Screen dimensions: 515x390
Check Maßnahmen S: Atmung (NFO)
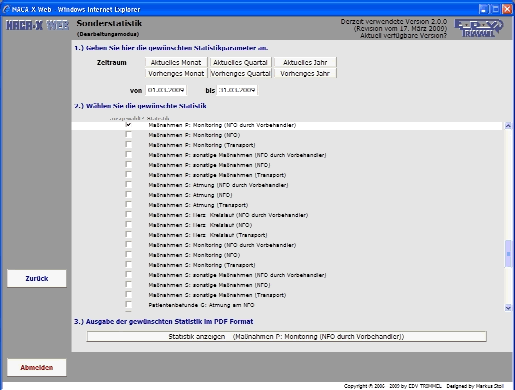point(129,195)
